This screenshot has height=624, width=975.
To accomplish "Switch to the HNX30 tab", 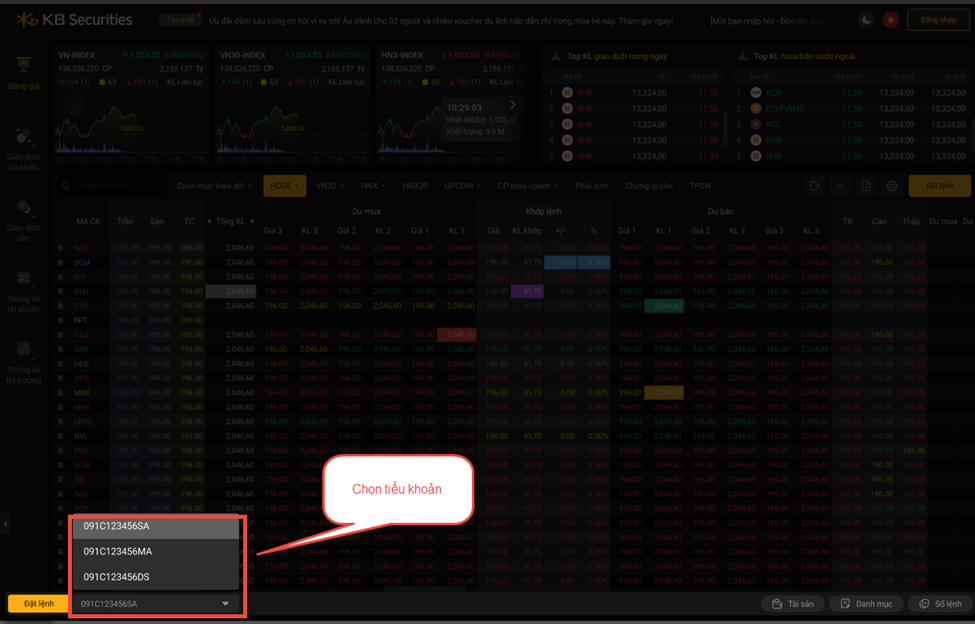I will (x=415, y=186).
